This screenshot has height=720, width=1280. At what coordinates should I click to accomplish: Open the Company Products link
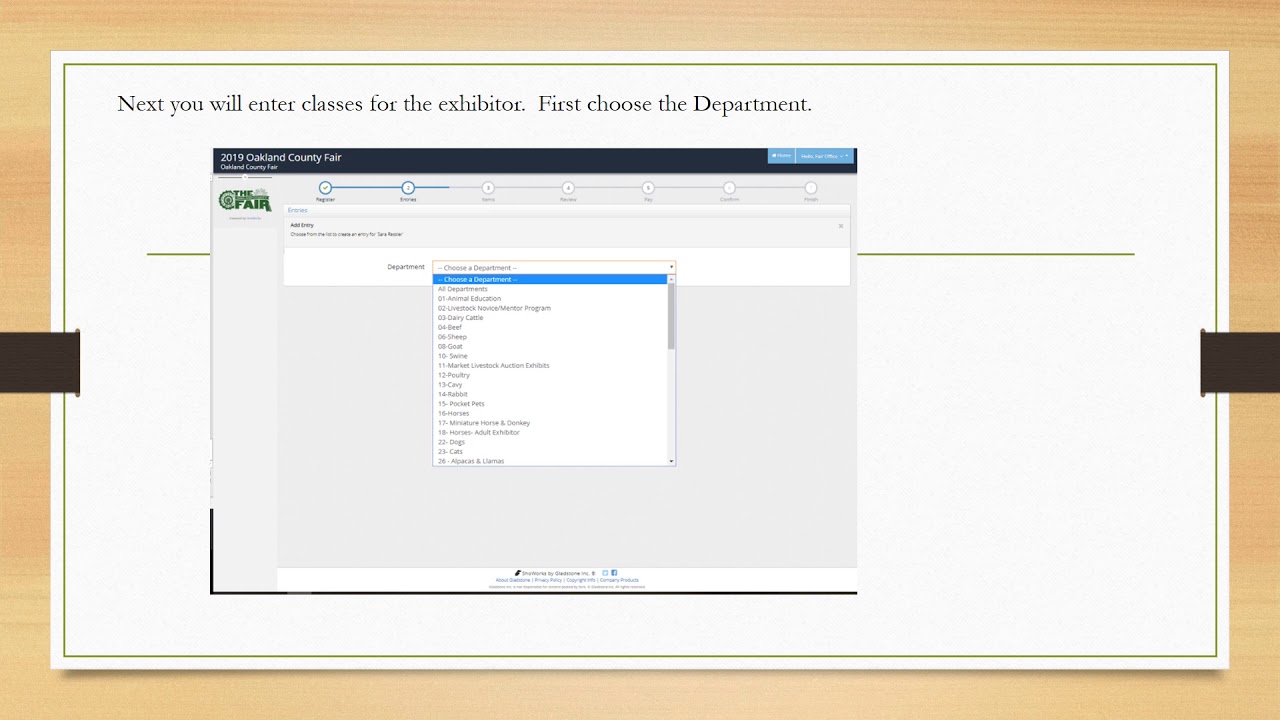coord(619,580)
